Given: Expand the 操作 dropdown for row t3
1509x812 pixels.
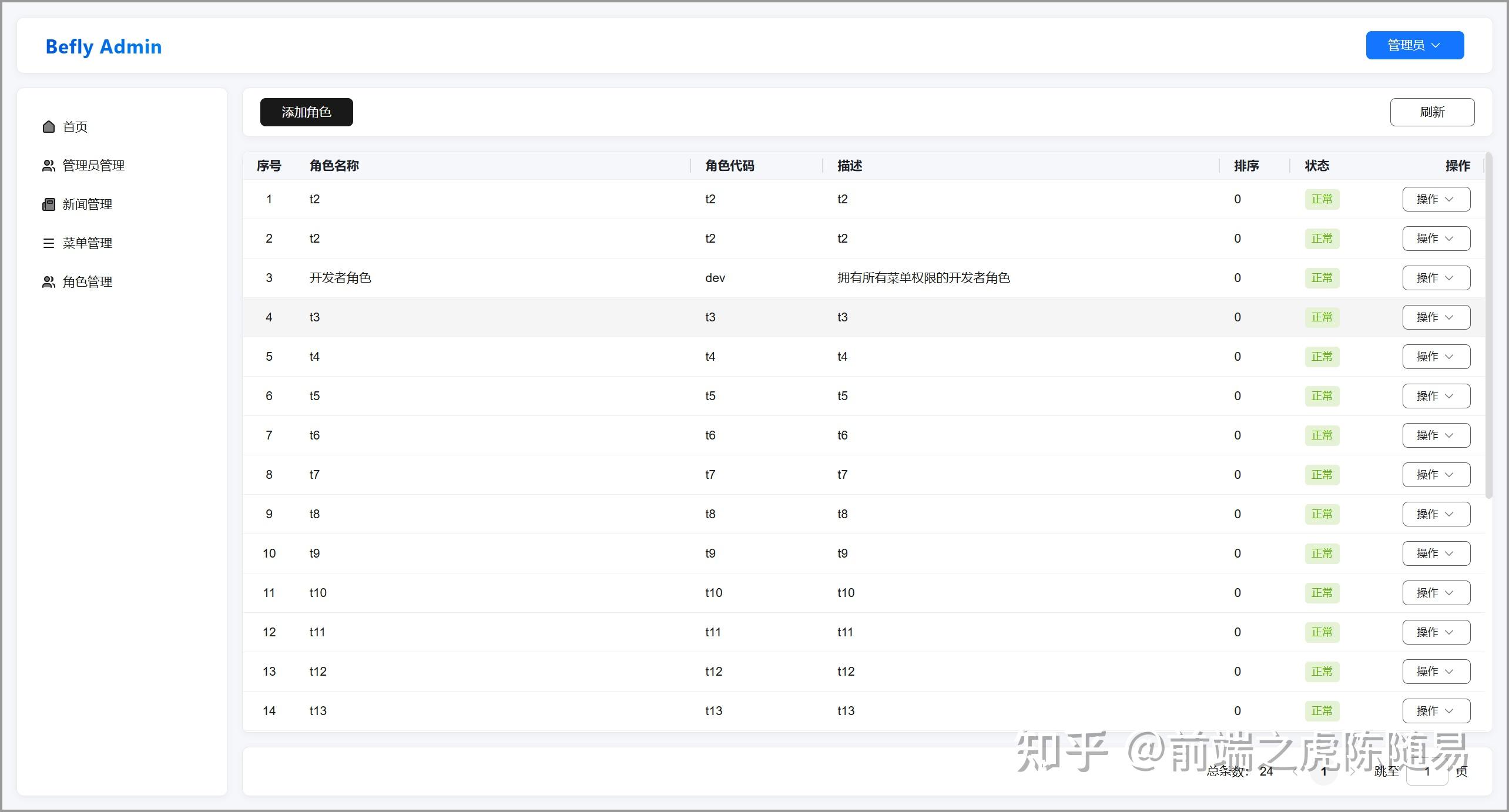Looking at the screenshot, I should 1436,317.
